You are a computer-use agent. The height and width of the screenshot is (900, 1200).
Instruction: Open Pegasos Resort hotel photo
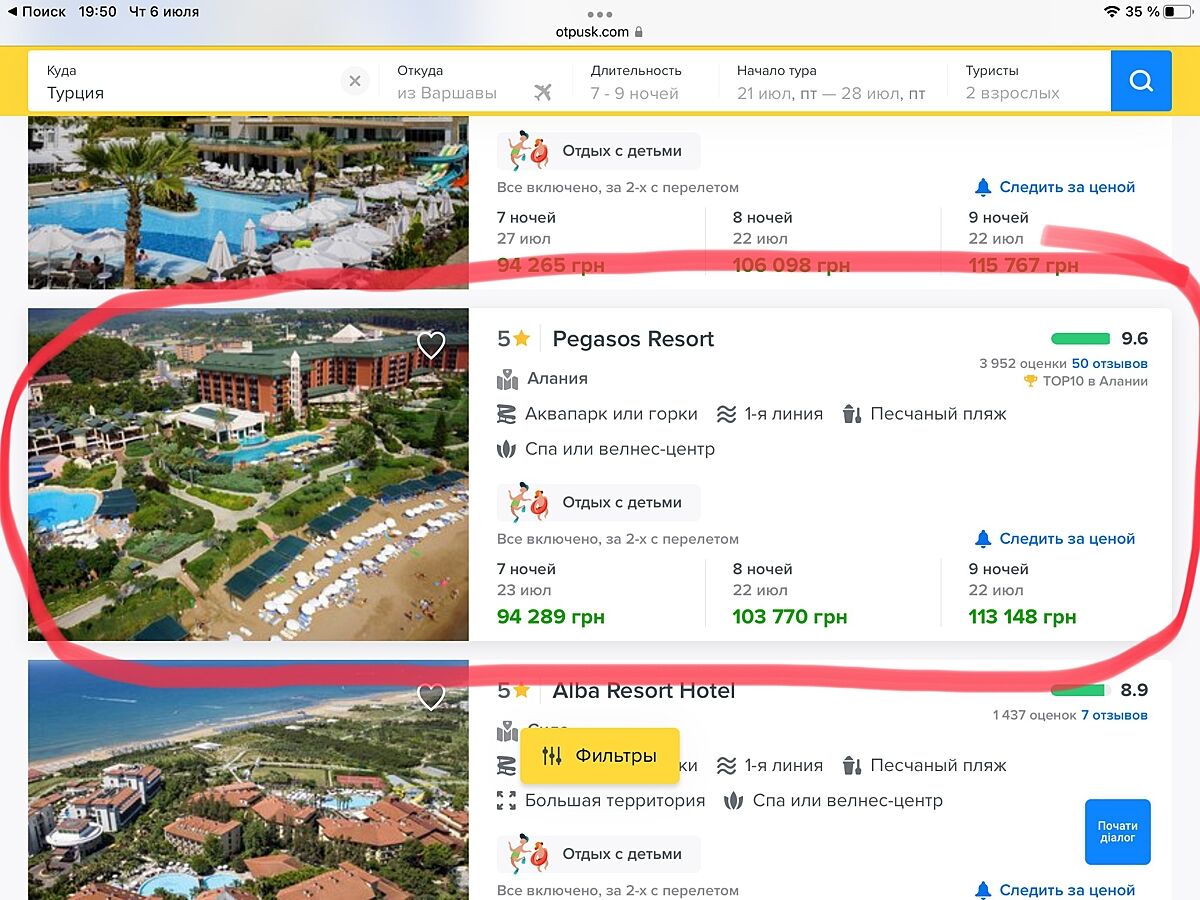[x=248, y=474]
